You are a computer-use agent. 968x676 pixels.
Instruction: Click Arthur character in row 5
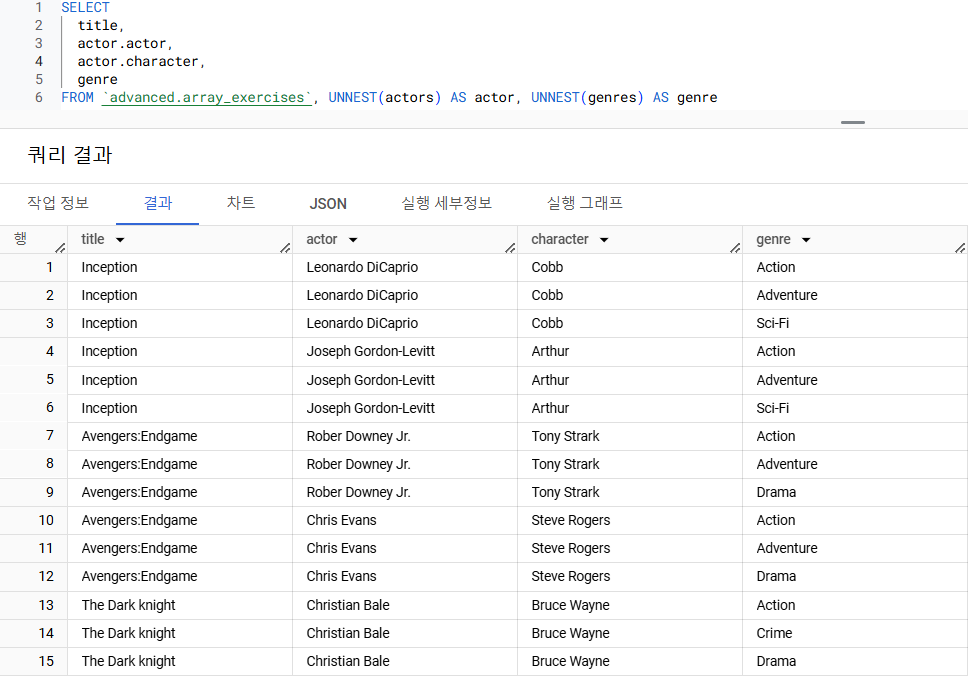[550, 380]
